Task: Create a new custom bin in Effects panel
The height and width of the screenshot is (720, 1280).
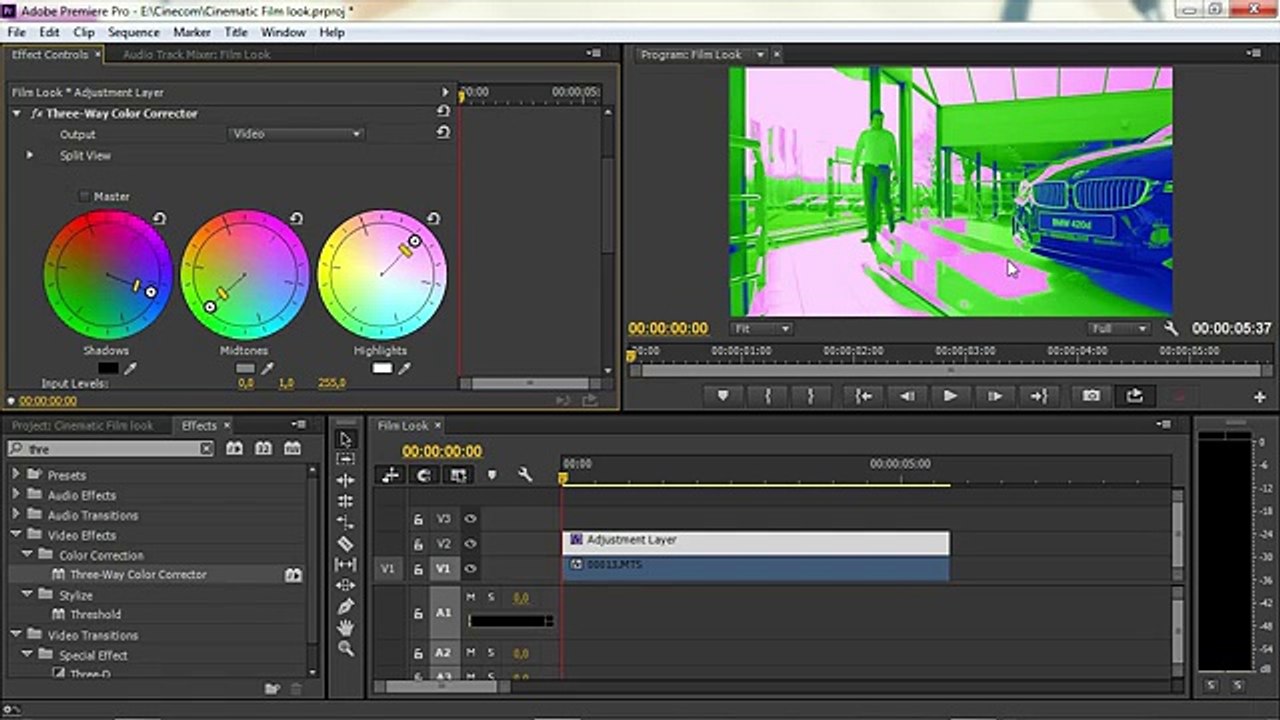Action: 272,688
